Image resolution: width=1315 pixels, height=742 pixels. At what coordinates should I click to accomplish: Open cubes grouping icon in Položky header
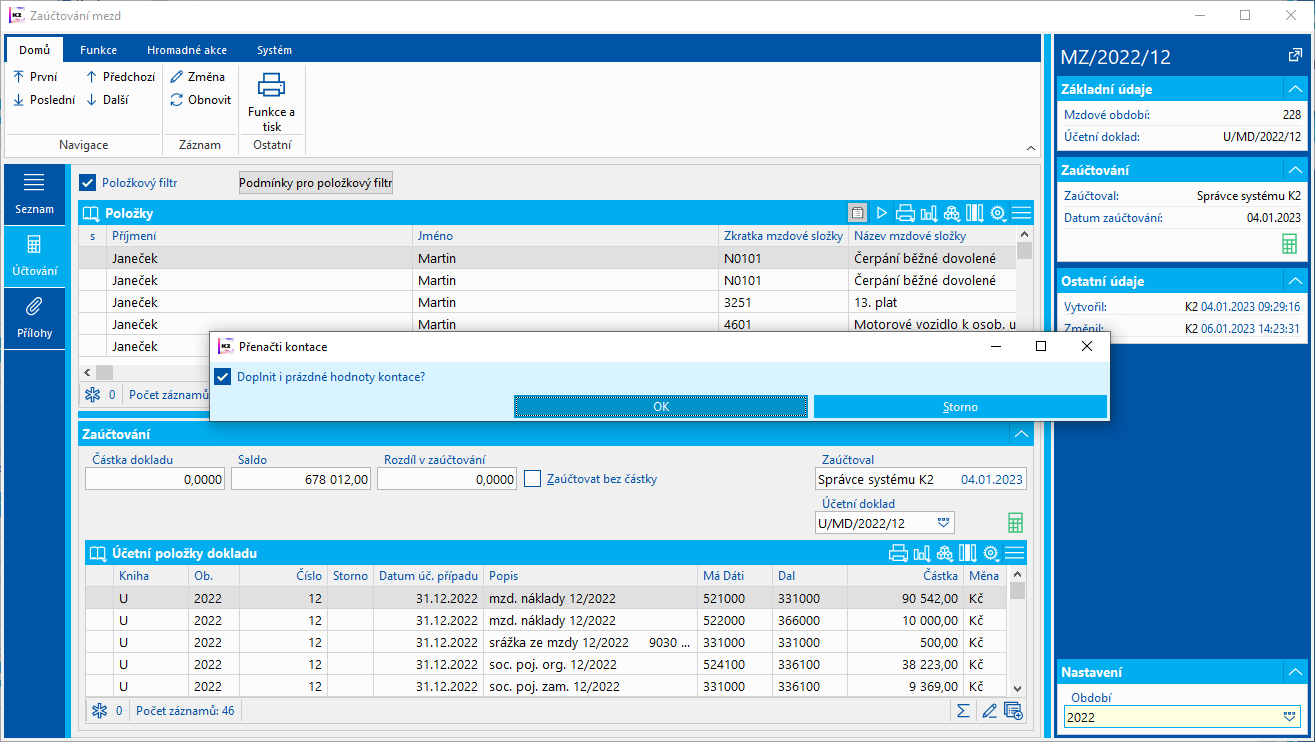951,213
